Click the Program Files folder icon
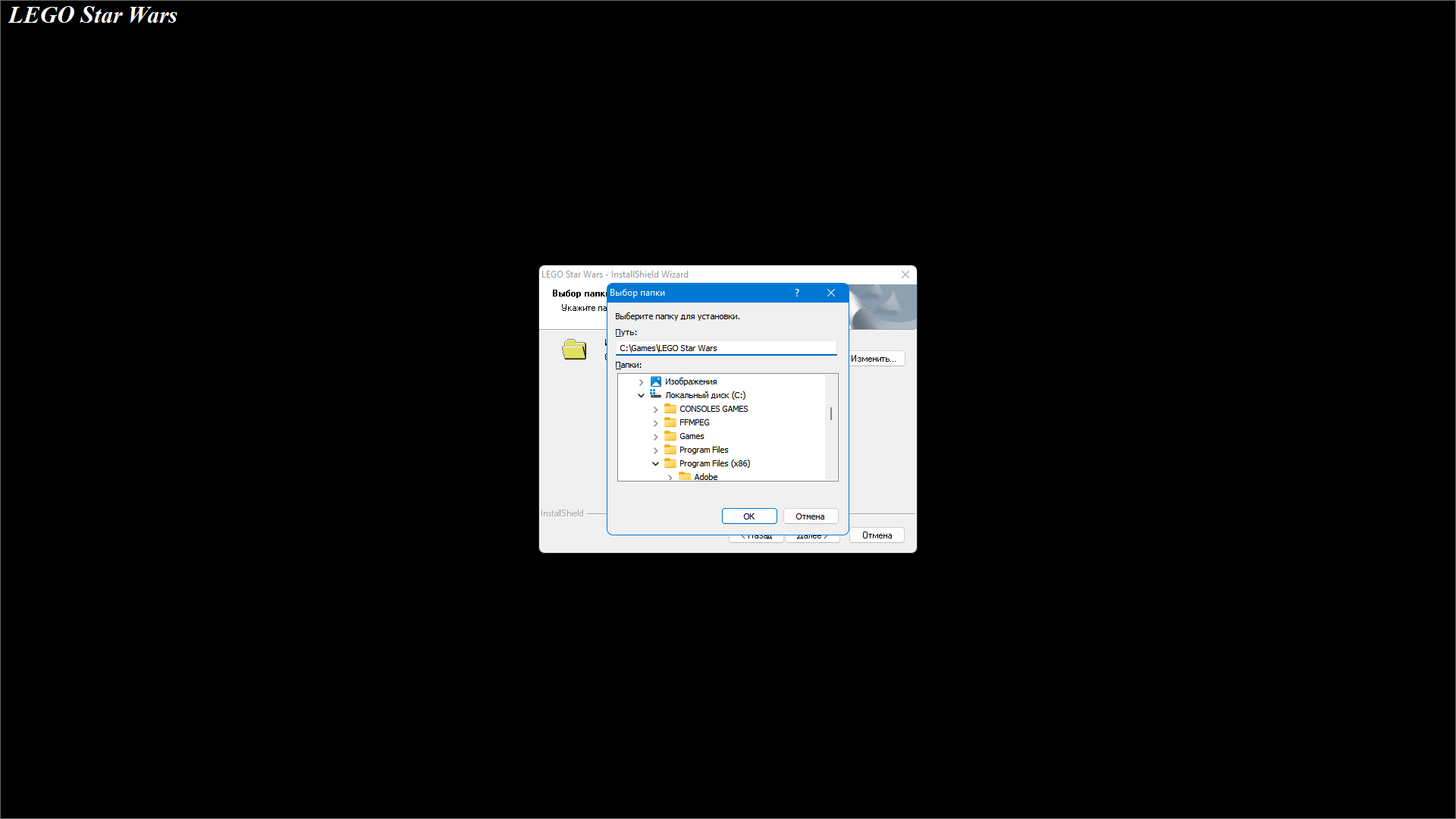Screen dimensions: 1456x819 point(670,450)
